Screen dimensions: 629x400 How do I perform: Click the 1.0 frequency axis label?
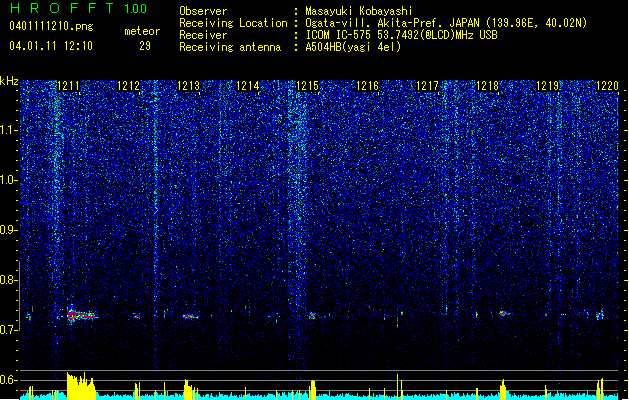9,180
